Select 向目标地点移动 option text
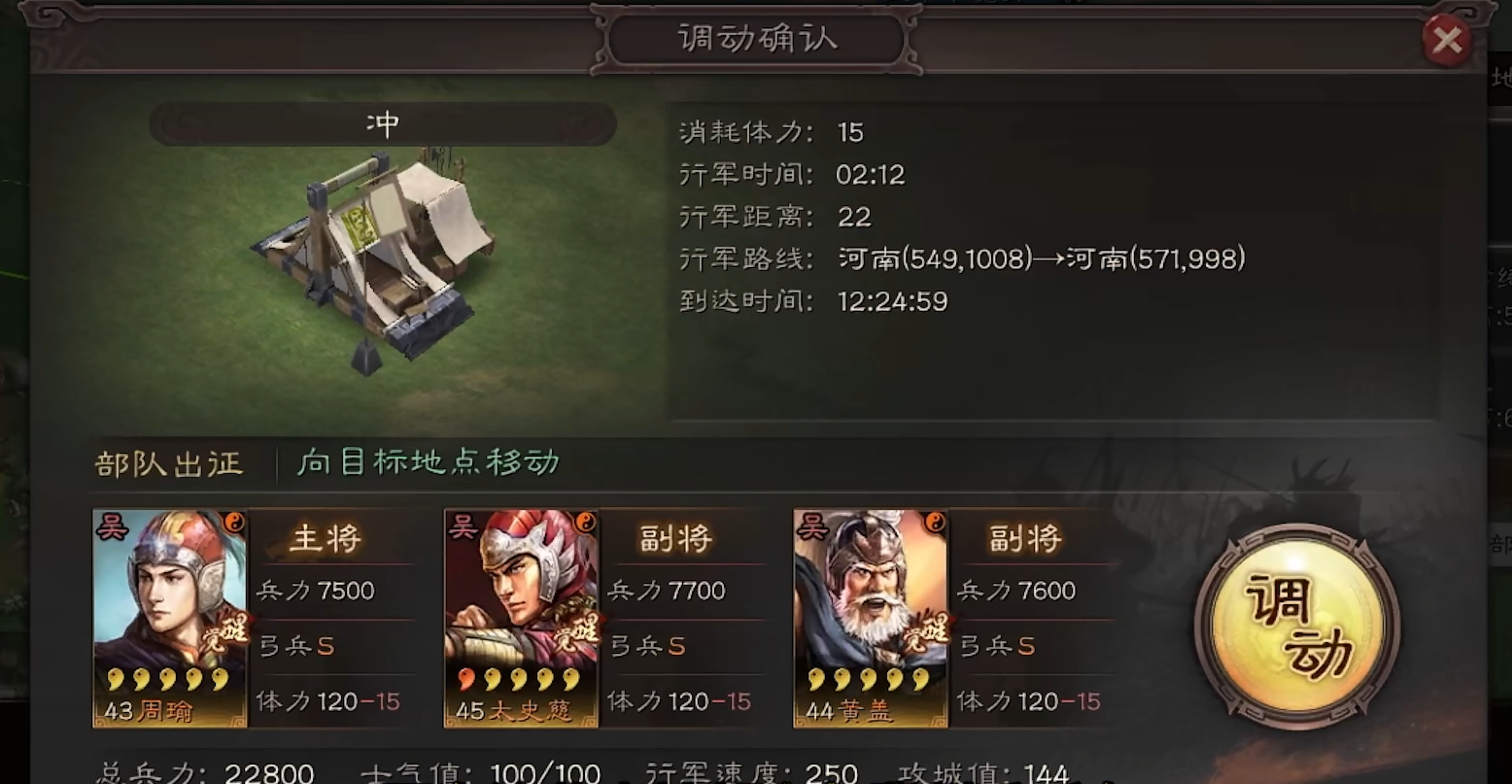Screen dimensions: 1512x784 (429, 461)
